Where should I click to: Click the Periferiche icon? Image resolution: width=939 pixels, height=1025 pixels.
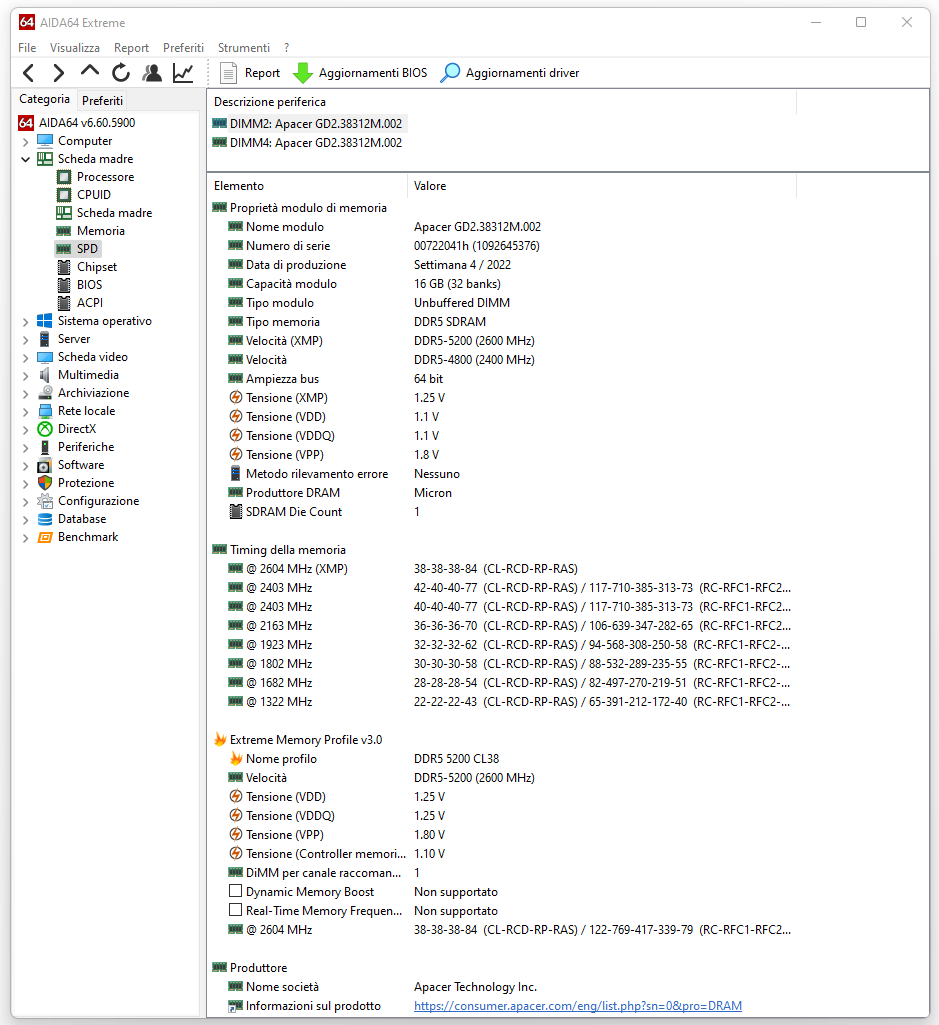[x=44, y=447]
